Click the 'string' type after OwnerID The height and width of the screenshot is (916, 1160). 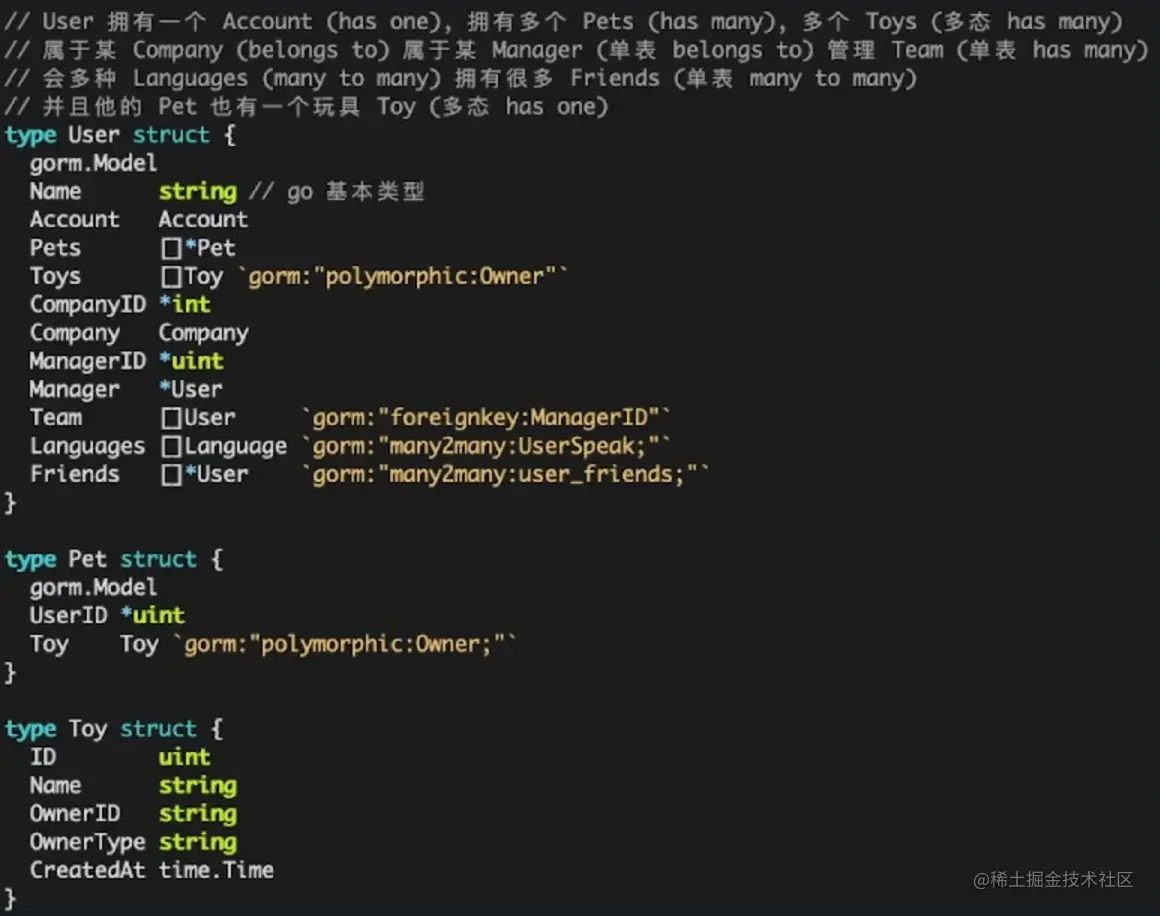tap(198, 814)
